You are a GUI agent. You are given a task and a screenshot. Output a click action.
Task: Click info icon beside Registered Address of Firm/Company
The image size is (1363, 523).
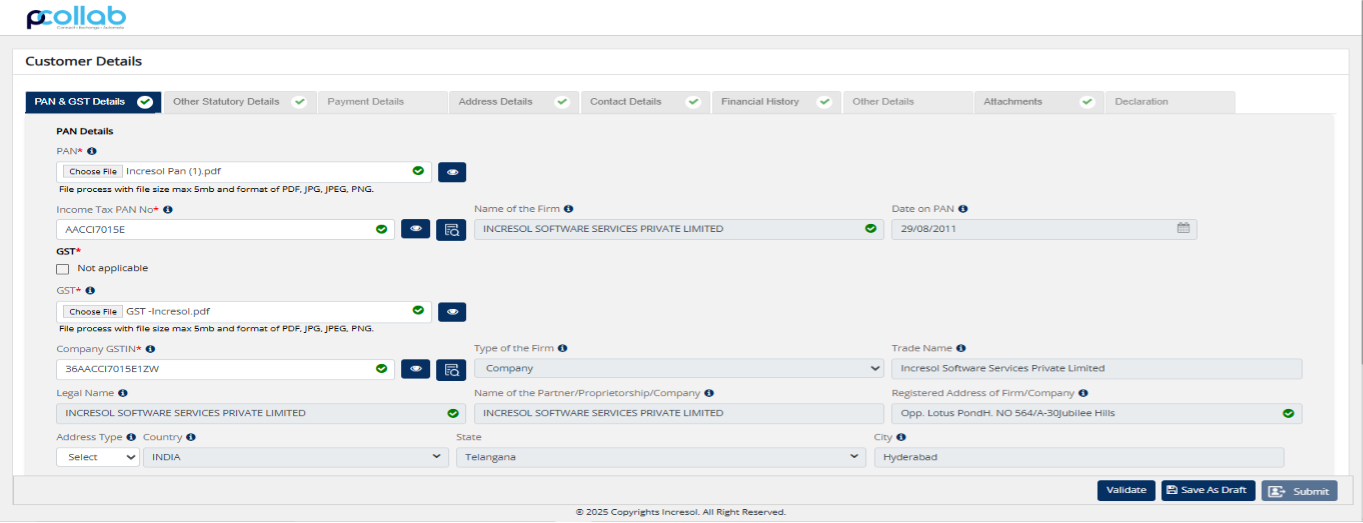click(1084, 393)
